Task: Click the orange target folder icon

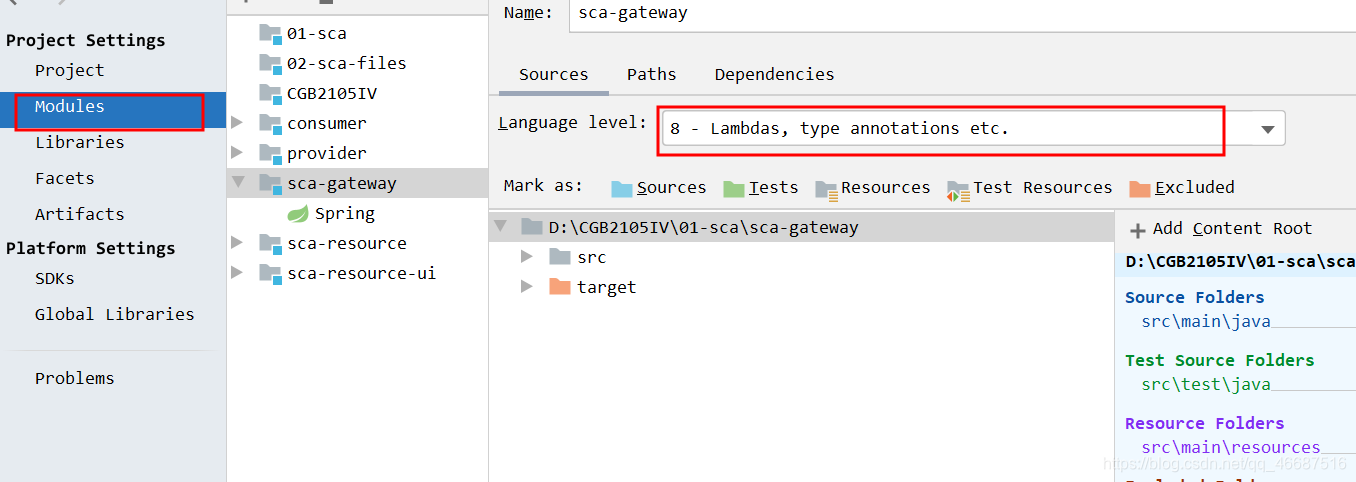Action: (560, 287)
